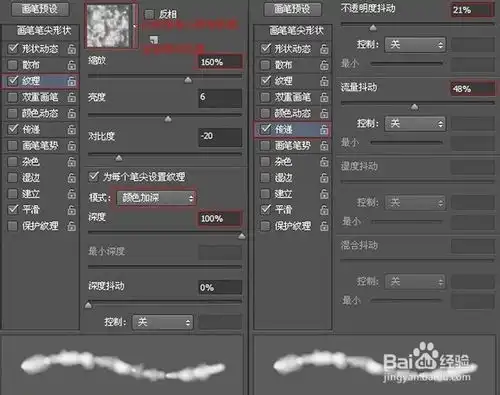The image size is (500, 395).
Task: Click lock icon beside 散布 in texture-settings panel
Action: click(72, 65)
